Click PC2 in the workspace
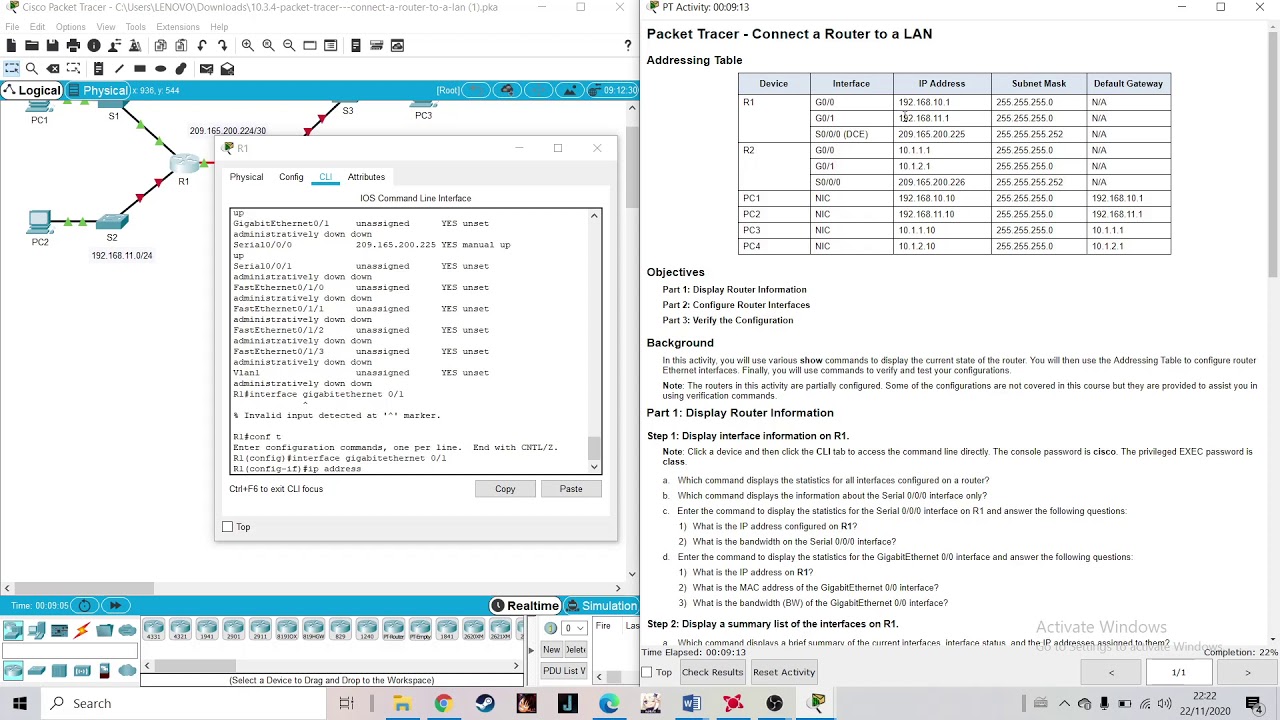 click(x=40, y=221)
